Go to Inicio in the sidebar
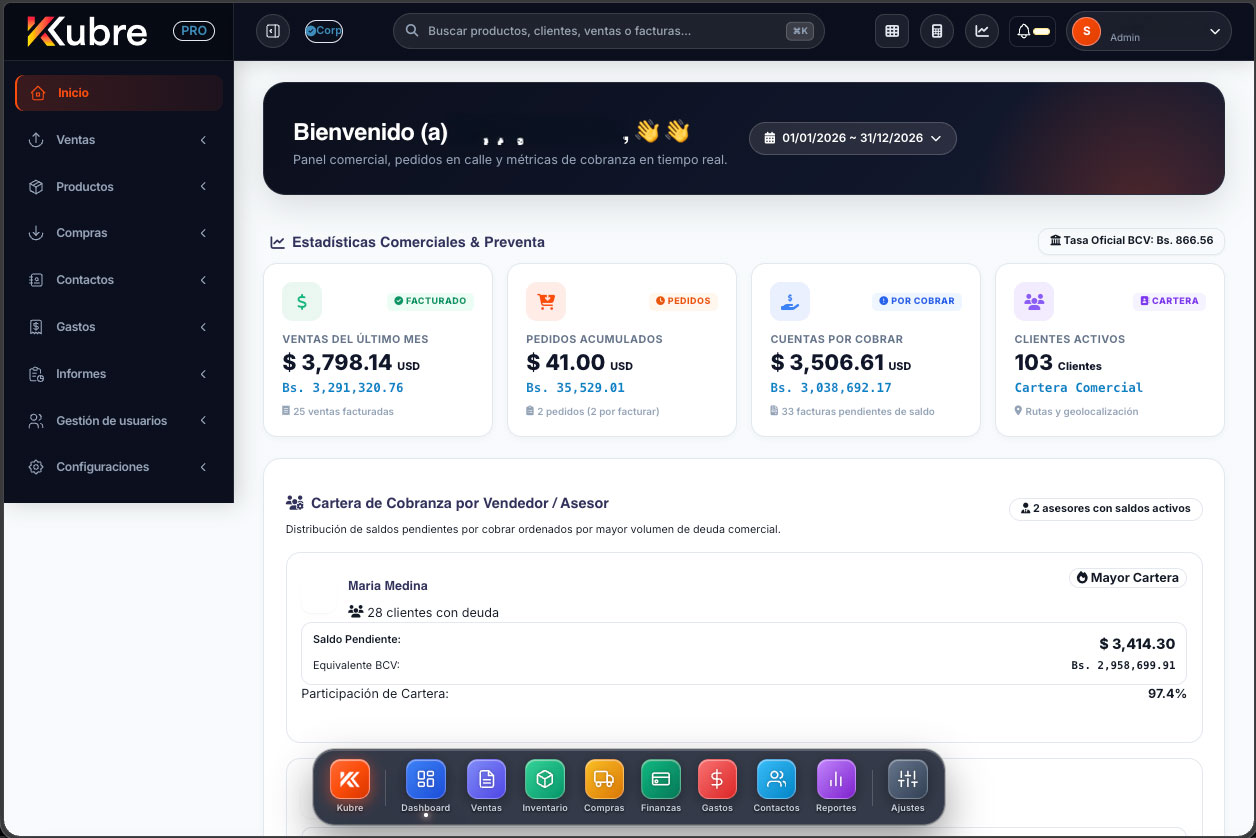The image size is (1256, 838). (x=119, y=93)
